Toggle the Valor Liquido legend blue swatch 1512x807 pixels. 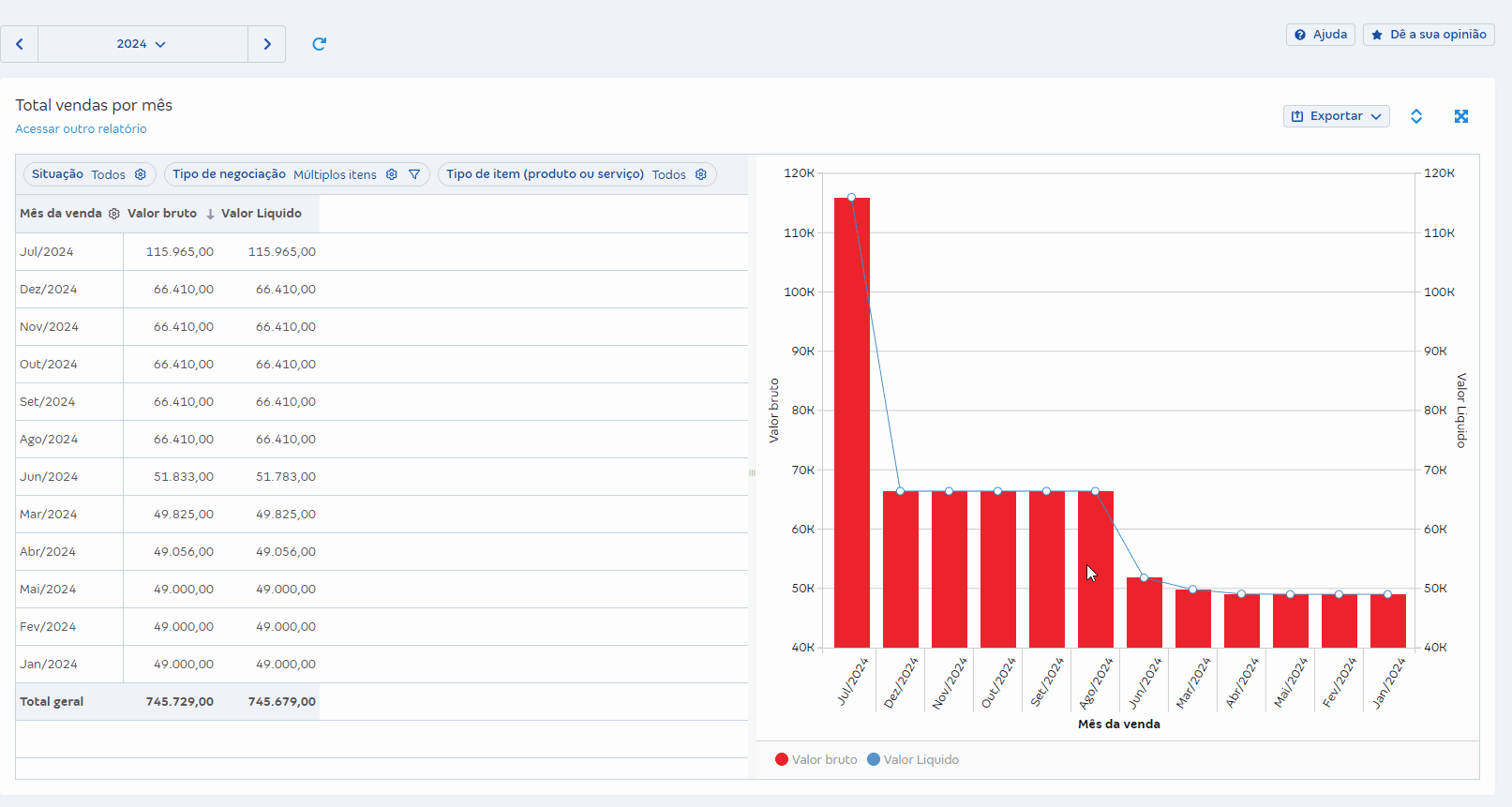click(874, 760)
